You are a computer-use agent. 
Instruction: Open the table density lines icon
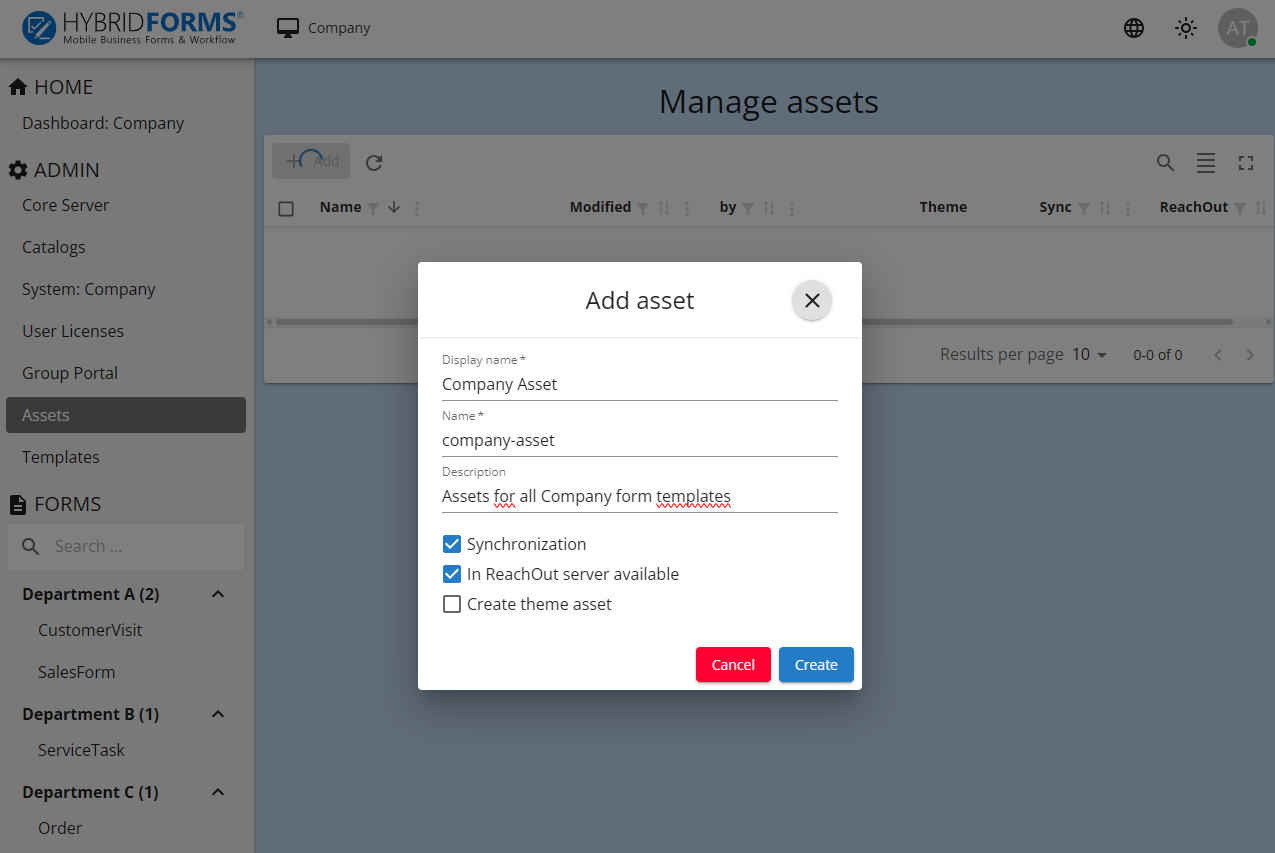tap(1206, 162)
